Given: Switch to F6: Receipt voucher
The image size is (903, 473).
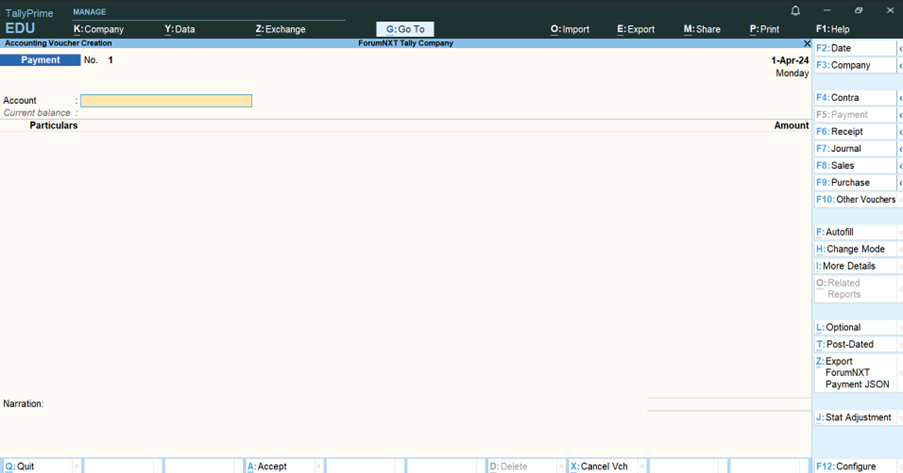Looking at the screenshot, I should point(855,131).
